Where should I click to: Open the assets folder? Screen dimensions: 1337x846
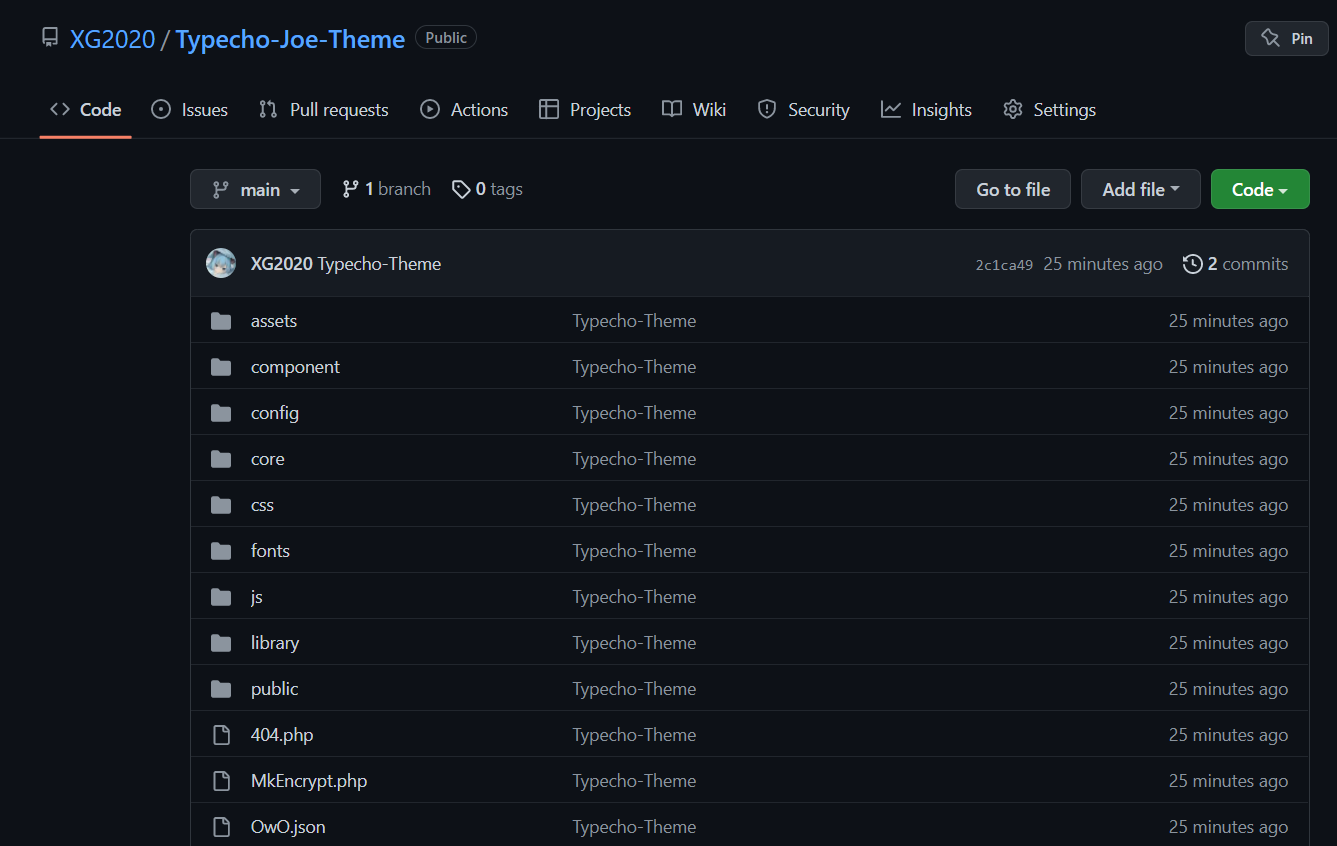(x=274, y=321)
